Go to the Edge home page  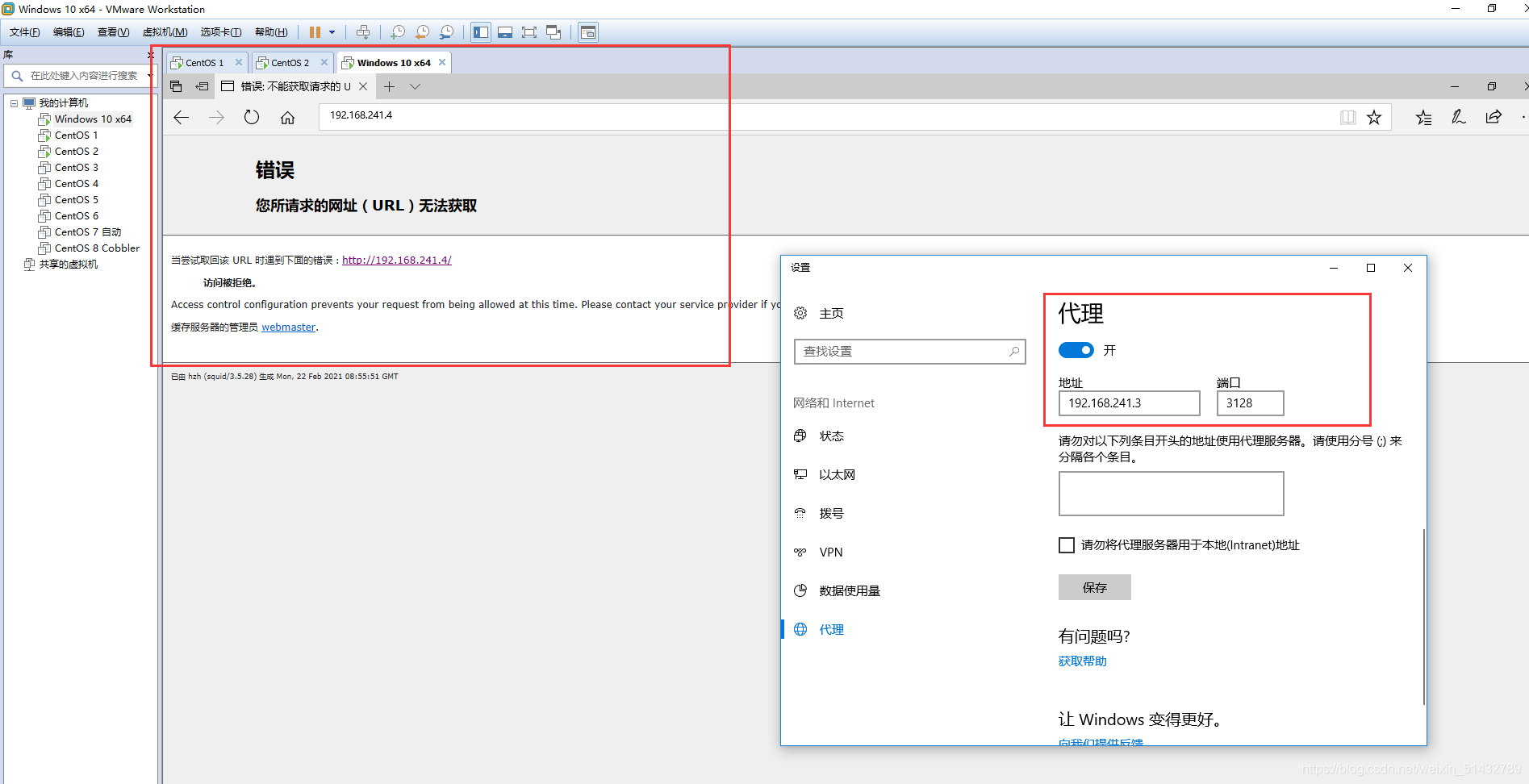tap(287, 118)
